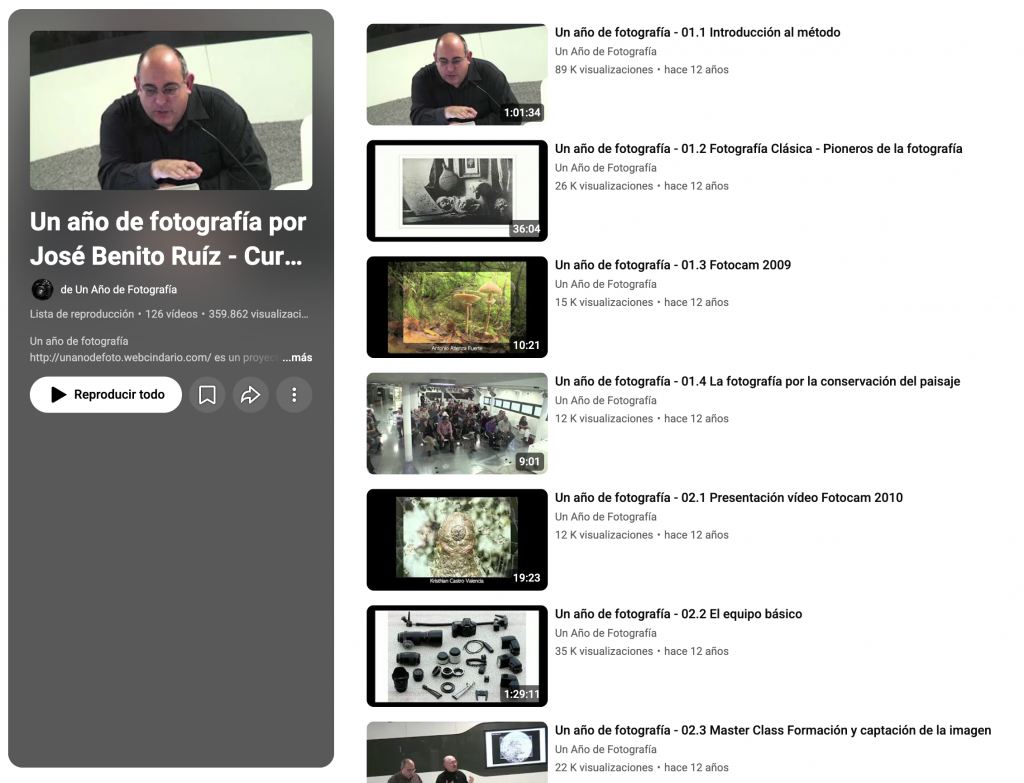Image resolution: width=1024 pixels, height=783 pixels.
Task: Click the 26 K visualizaciones text
Action: click(x=604, y=186)
